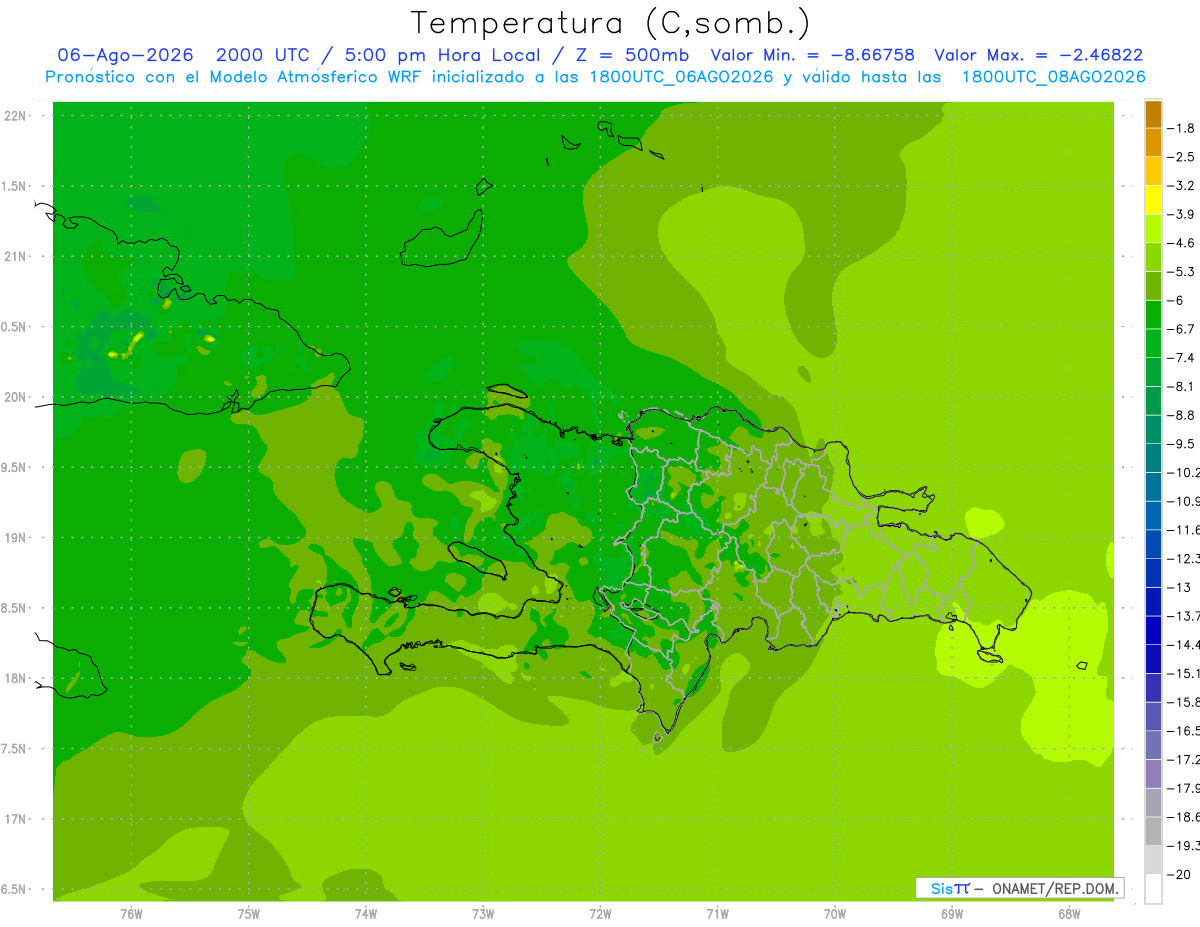Click the title "Temperatura (C,somb.)"
This screenshot has width=1200, height=927.
pos(611,24)
